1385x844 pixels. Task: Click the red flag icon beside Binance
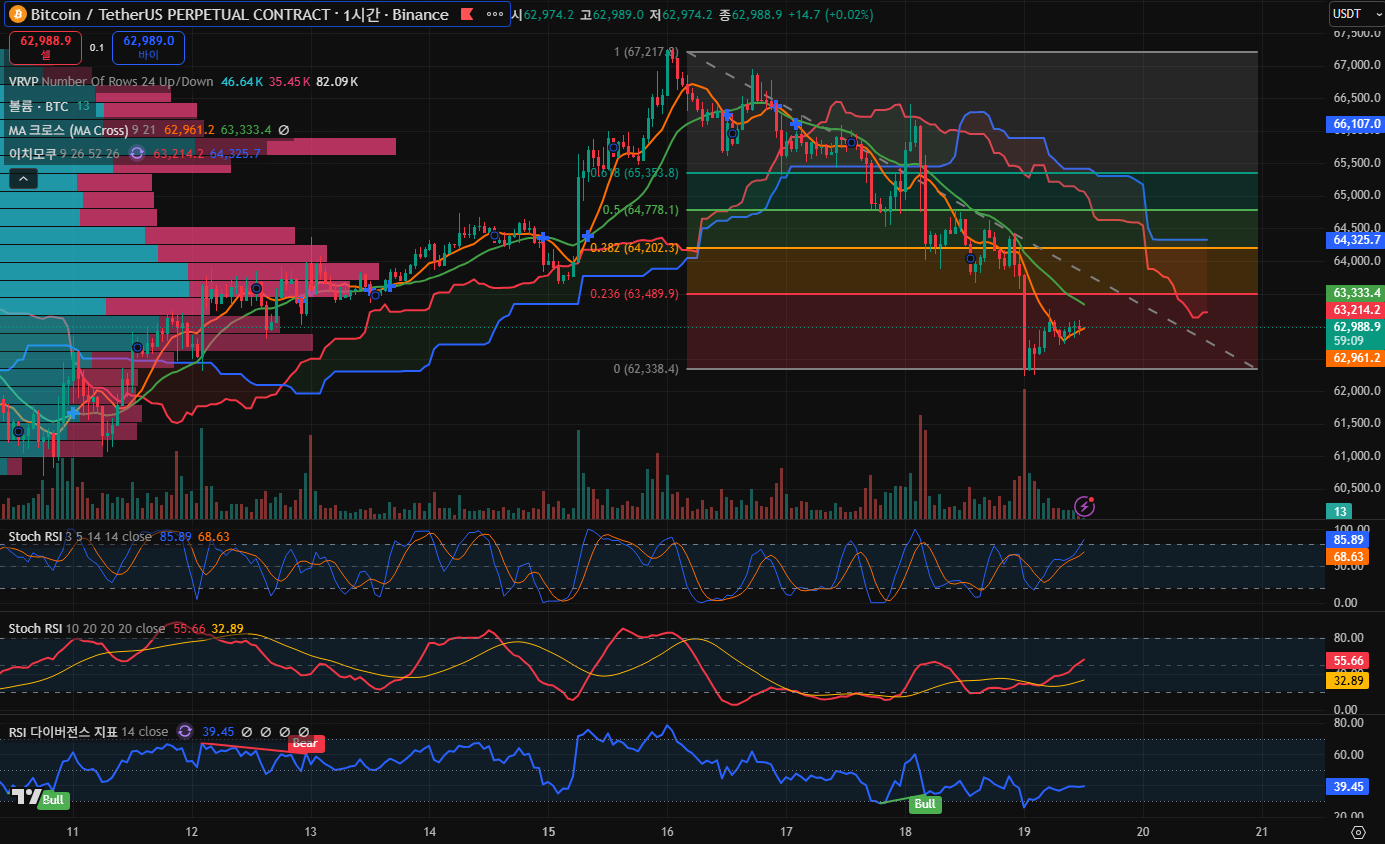[x=467, y=15]
